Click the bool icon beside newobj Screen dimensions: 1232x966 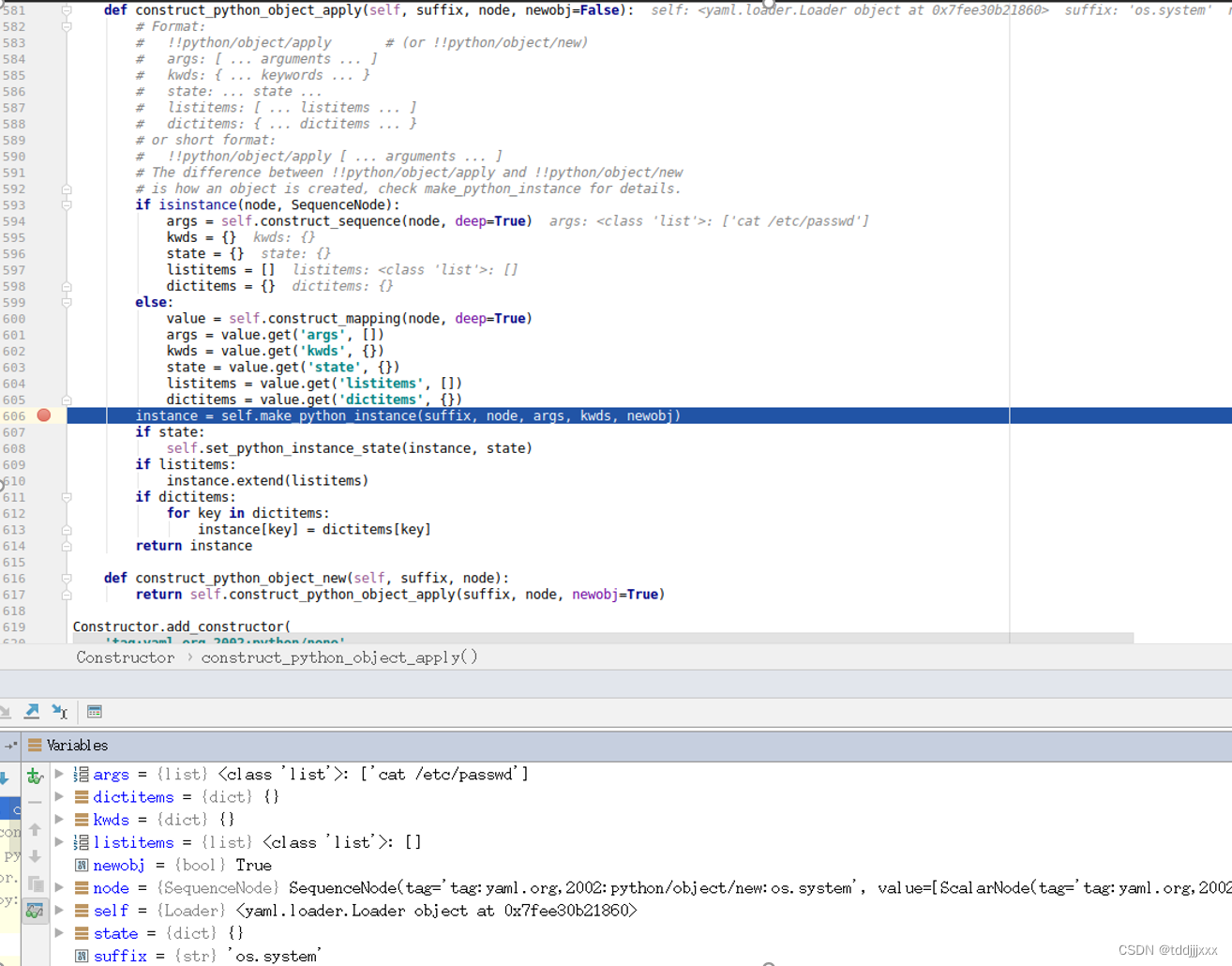click(x=82, y=865)
